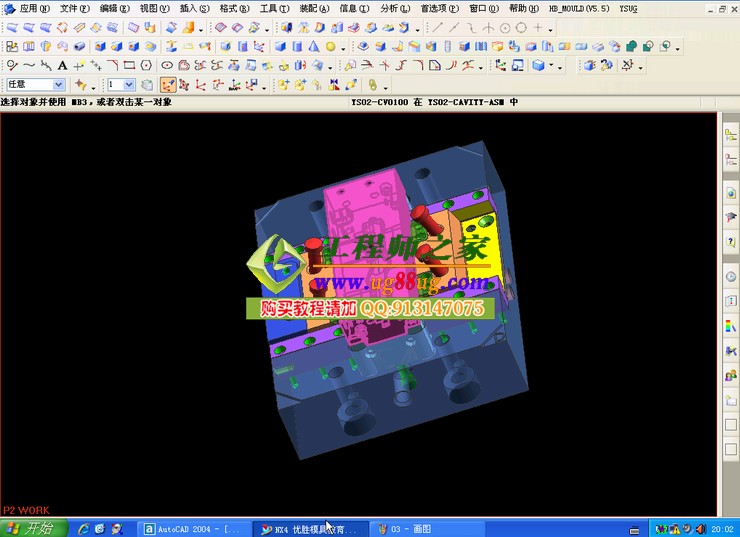
Task: Open the Training graduation-cap side tab
Action: point(731,217)
